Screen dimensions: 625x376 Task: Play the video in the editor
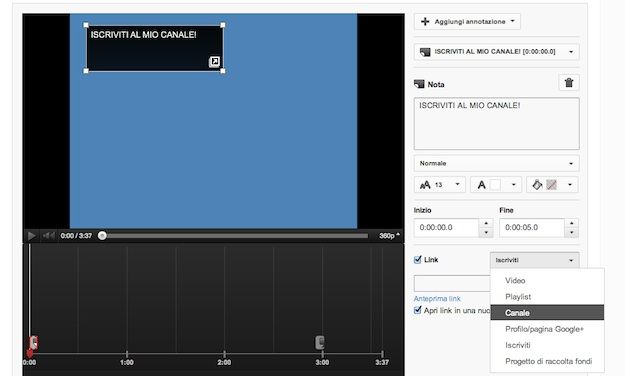point(31,236)
